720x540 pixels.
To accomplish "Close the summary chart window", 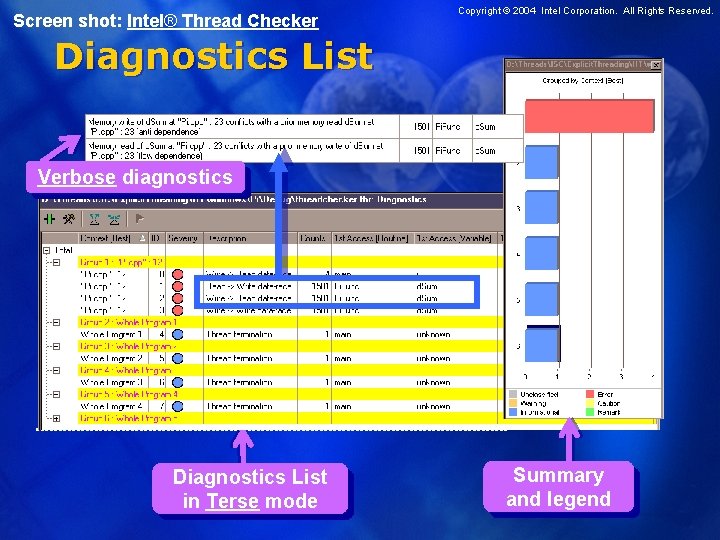I will 656,65.
